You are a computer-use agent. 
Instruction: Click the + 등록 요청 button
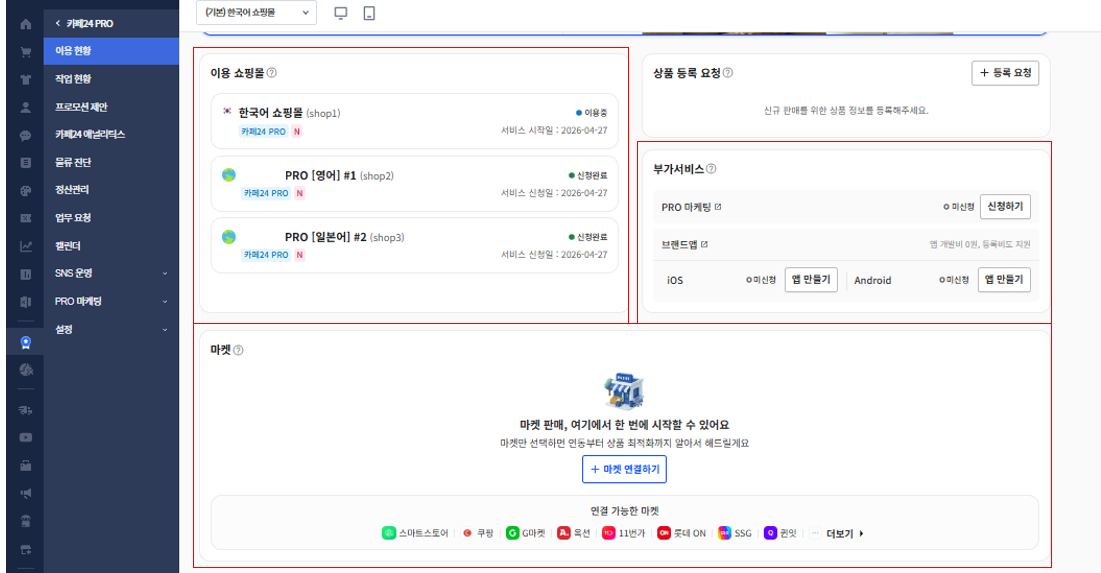point(1005,73)
